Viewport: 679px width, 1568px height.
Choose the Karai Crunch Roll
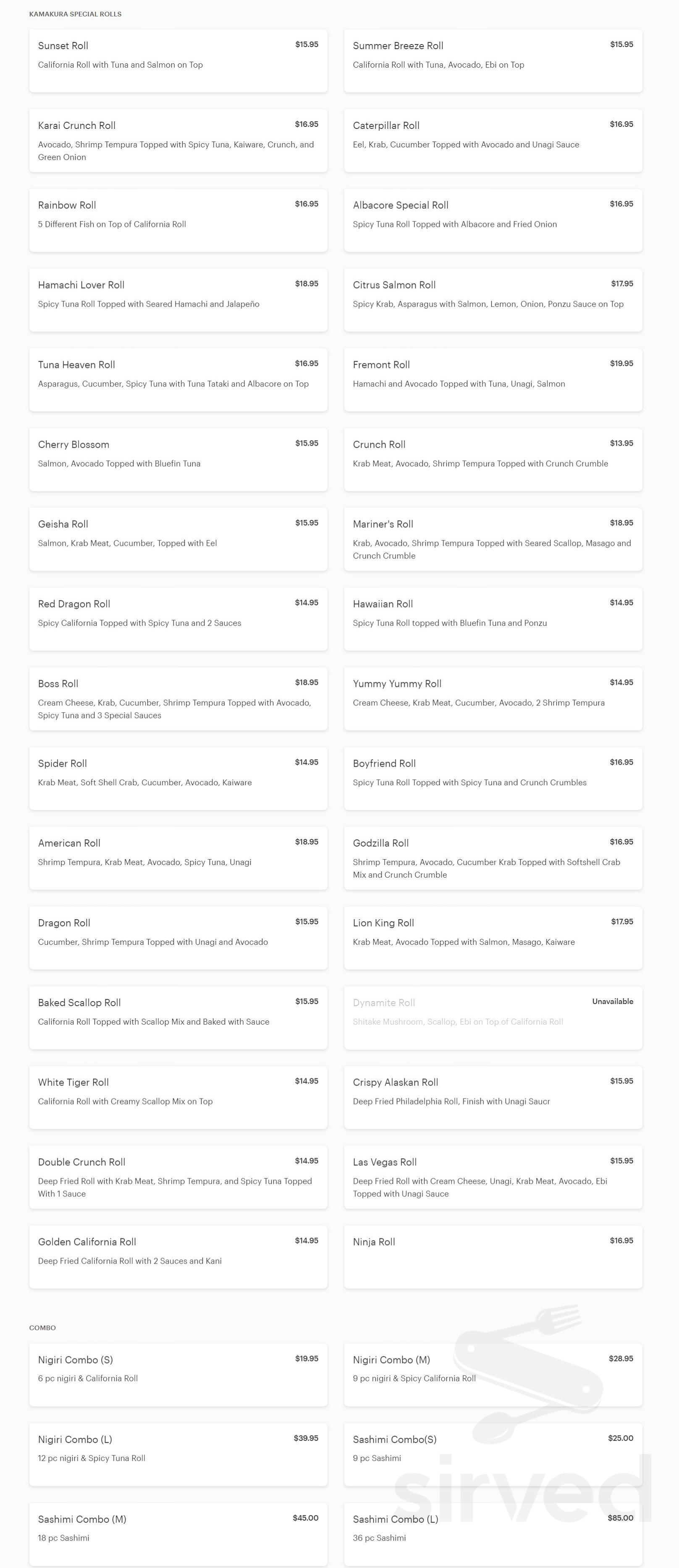(x=178, y=141)
